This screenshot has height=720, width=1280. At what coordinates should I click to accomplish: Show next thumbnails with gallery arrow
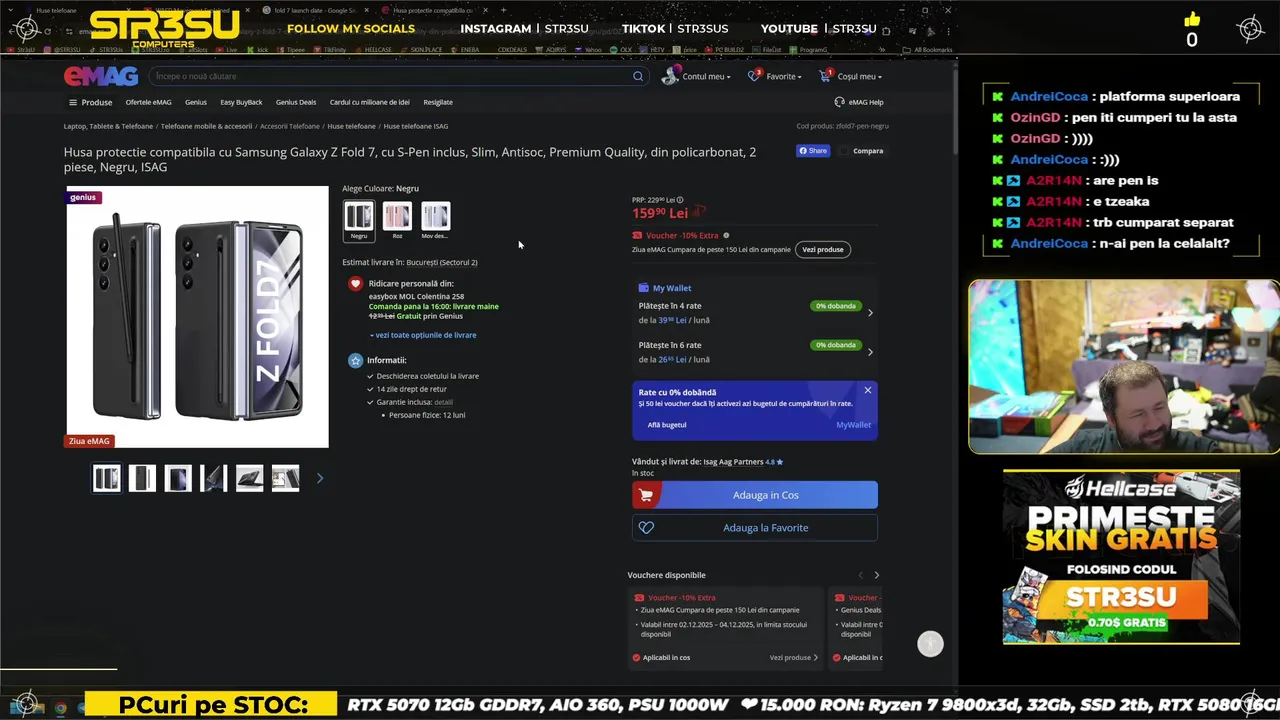[320, 478]
